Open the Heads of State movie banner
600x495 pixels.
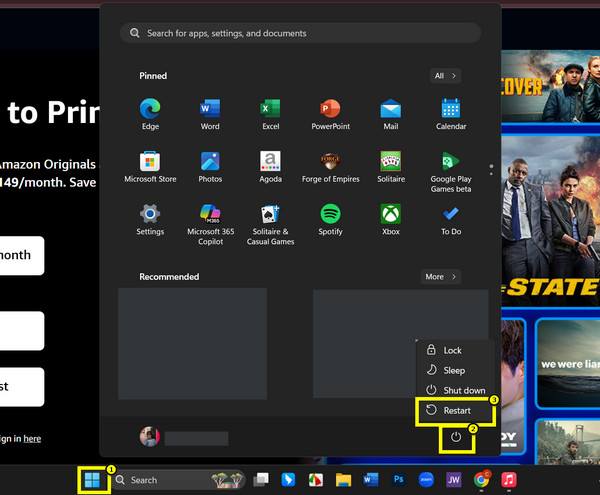551,221
